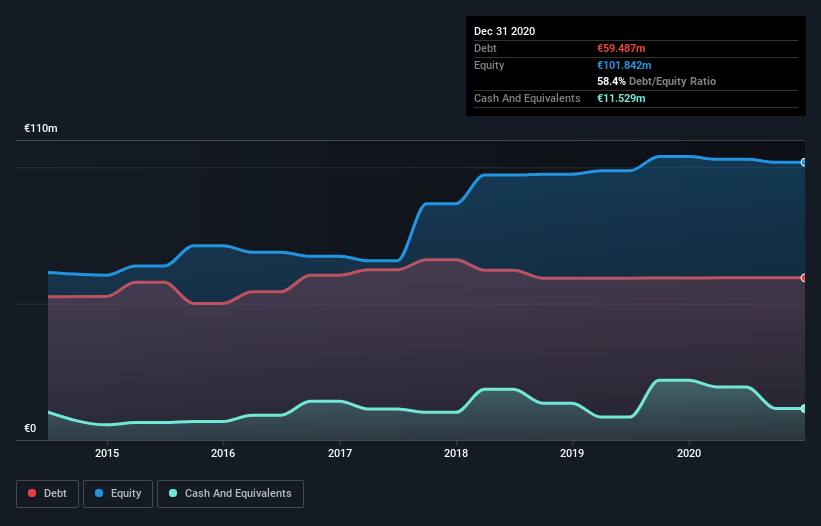This screenshot has width=821, height=526.
Task: Click the €110m y-axis label
Action: tap(41, 128)
